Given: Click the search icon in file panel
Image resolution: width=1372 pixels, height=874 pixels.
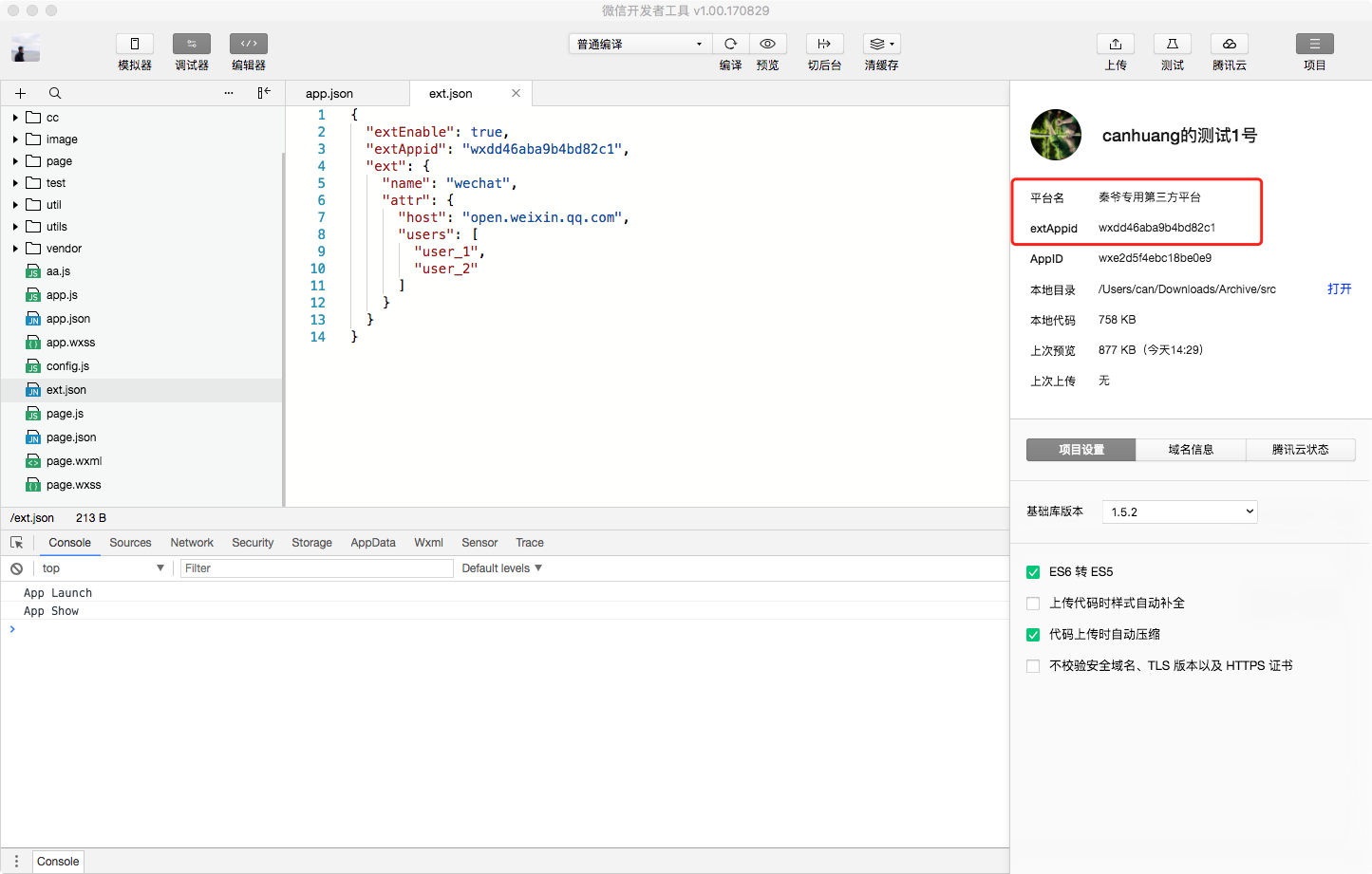Looking at the screenshot, I should (55, 93).
